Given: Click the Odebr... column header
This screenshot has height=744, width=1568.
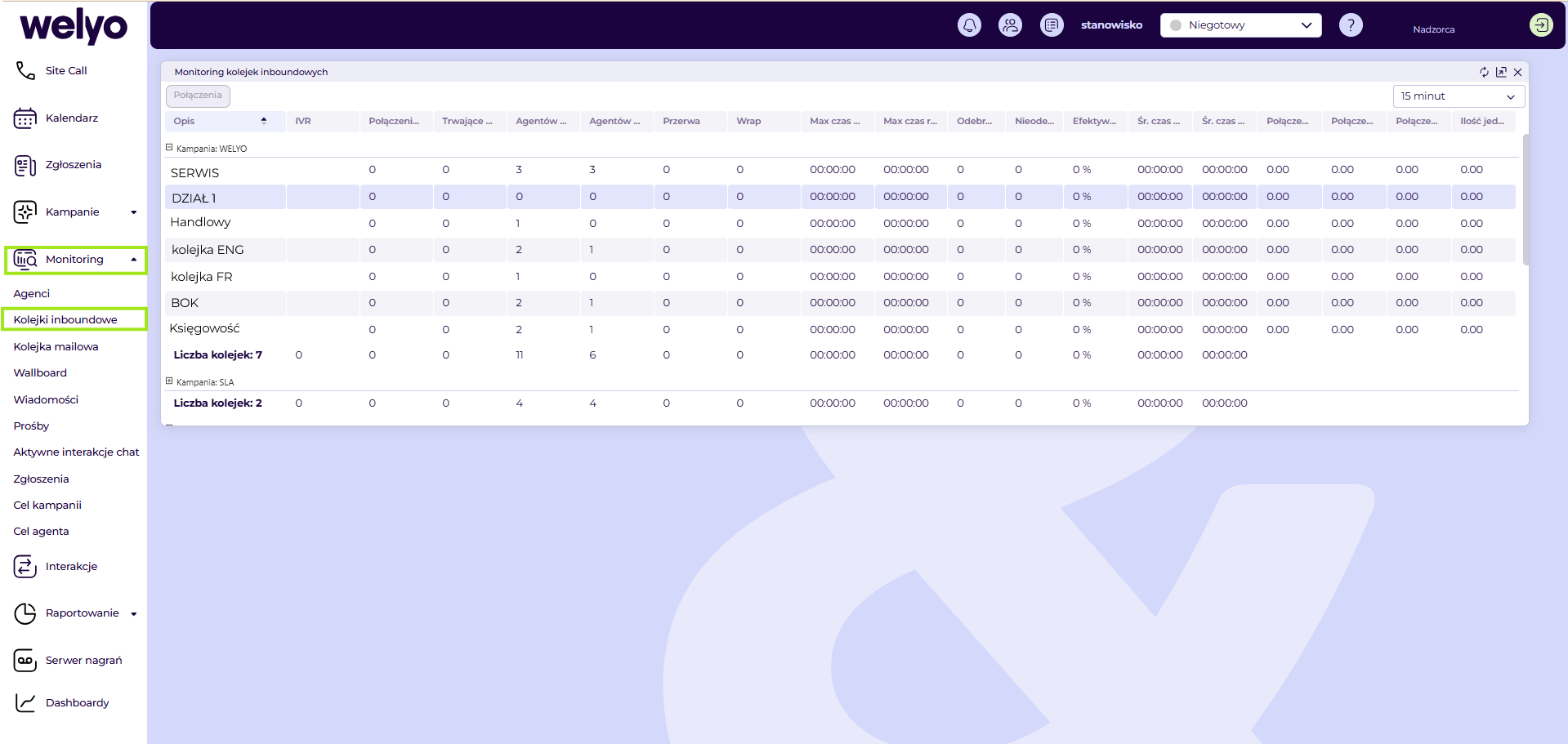Looking at the screenshot, I should (976, 121).
